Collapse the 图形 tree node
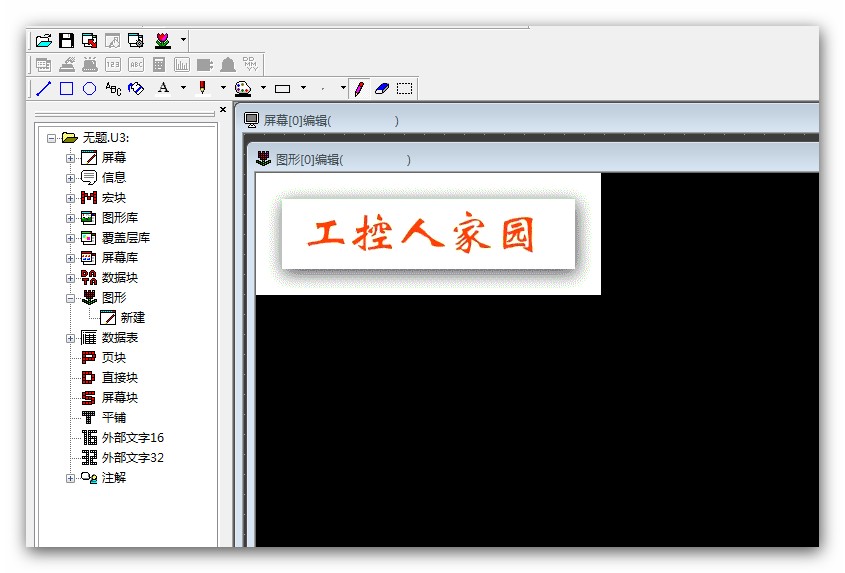Screen dimensions: 845x573 click(x=71, y=298)
